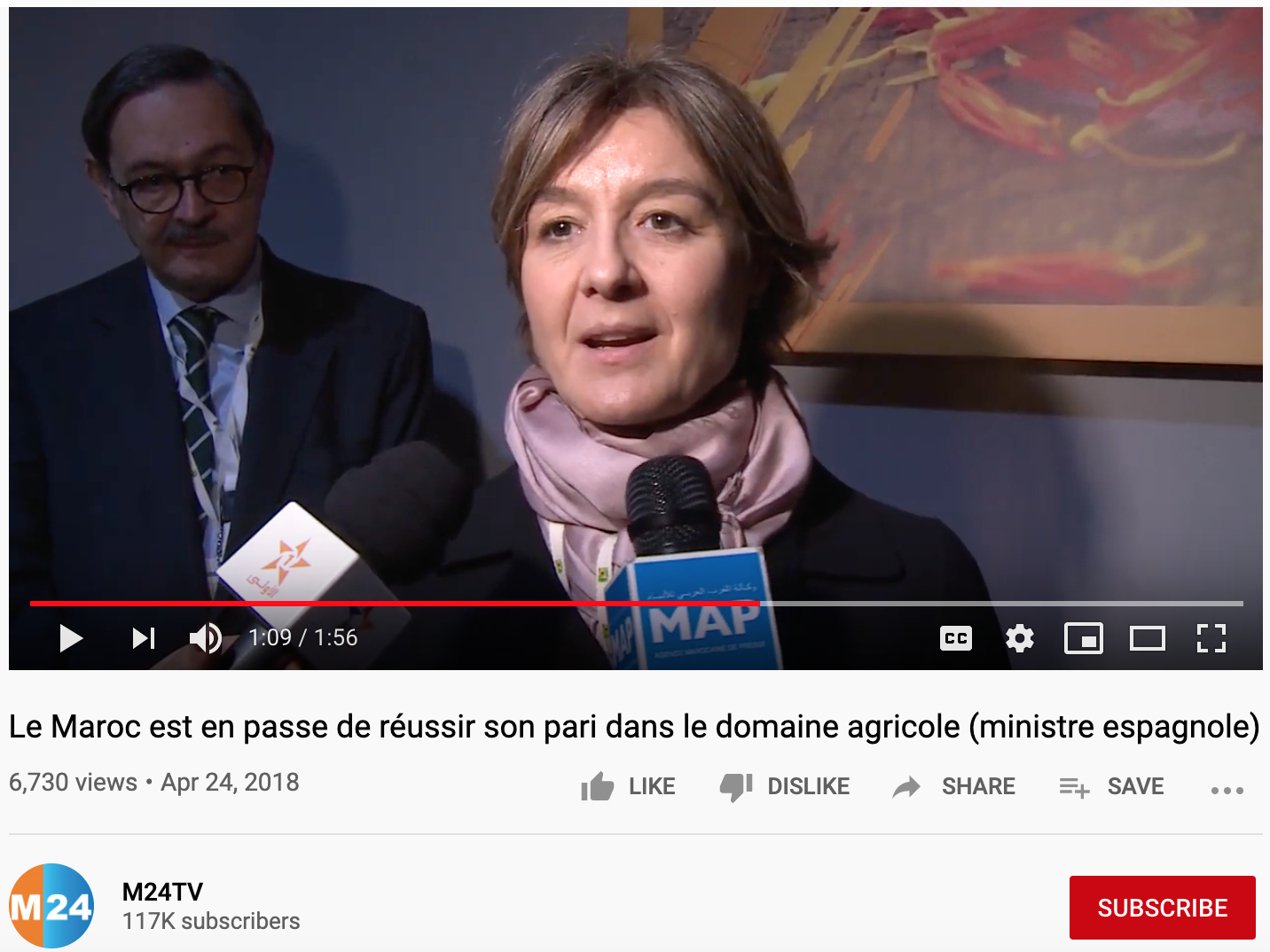Like the video with thumbs up icon
This screenshot has width=1270, height=952.
pos(598,786)
